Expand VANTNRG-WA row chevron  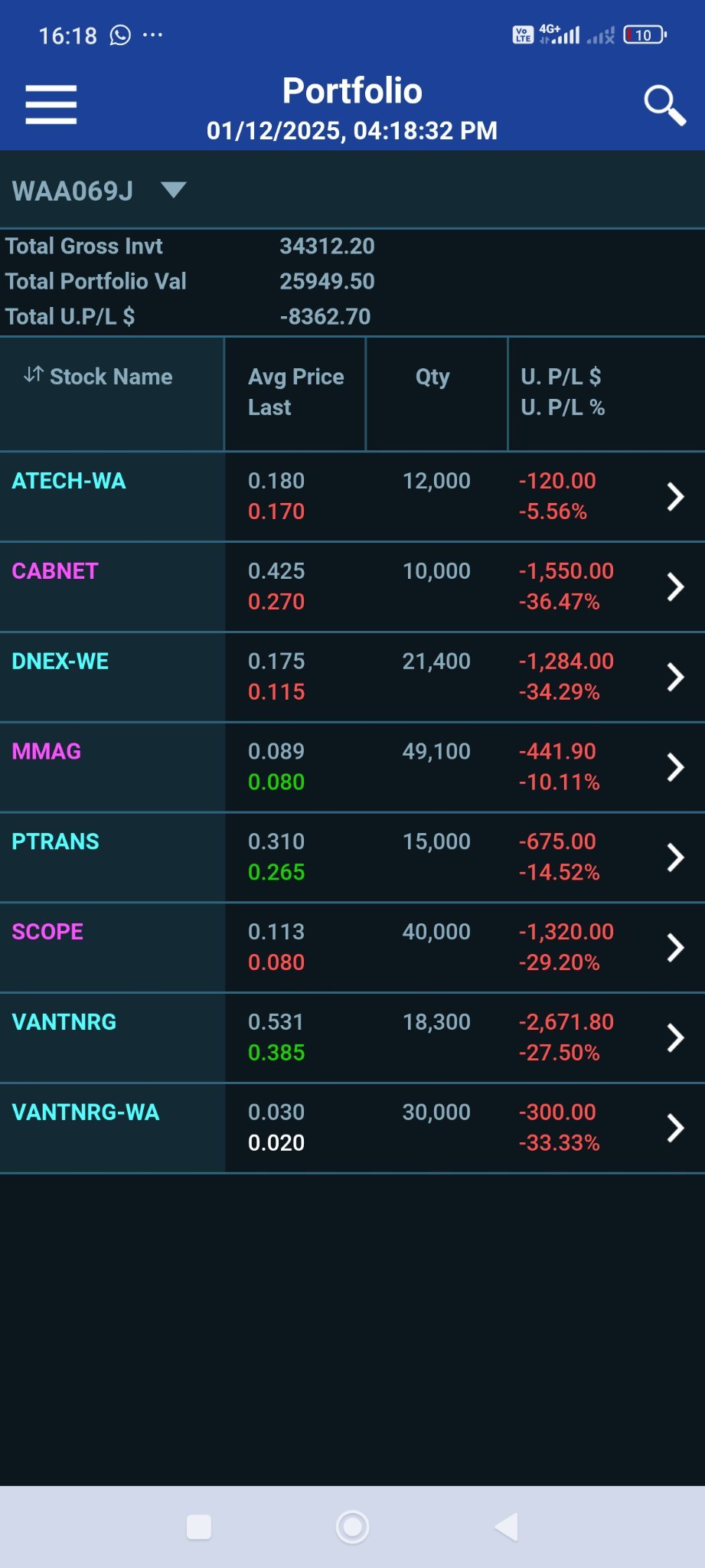[675, 1128]
